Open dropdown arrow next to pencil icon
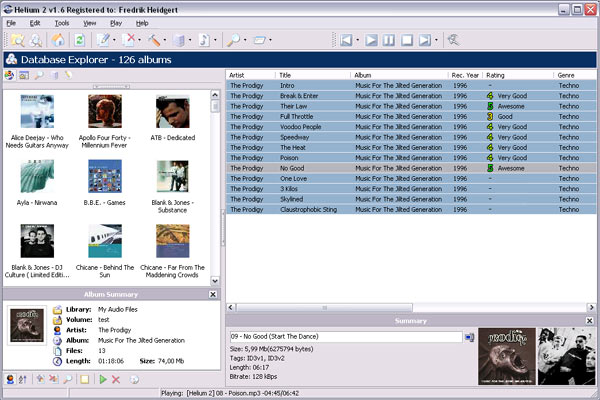The height and width of the screenshot is (400, 600). [x=114, y=40]
